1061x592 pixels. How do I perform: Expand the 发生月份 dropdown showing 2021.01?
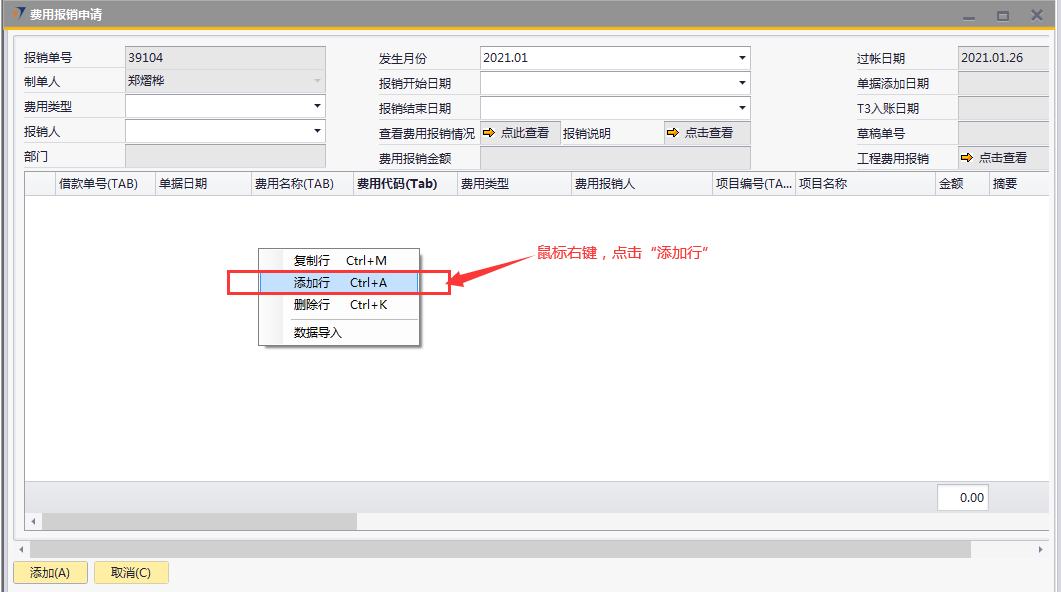(x=742, y=58)
